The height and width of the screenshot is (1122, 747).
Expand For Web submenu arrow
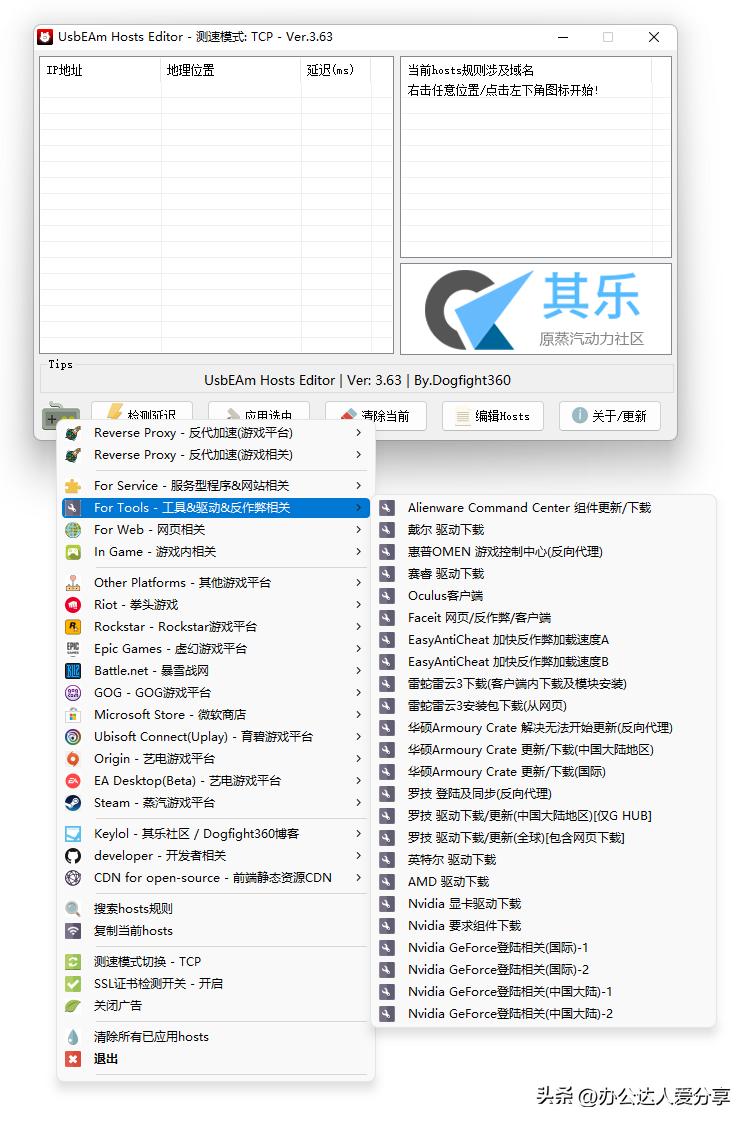tap(358, 530)
